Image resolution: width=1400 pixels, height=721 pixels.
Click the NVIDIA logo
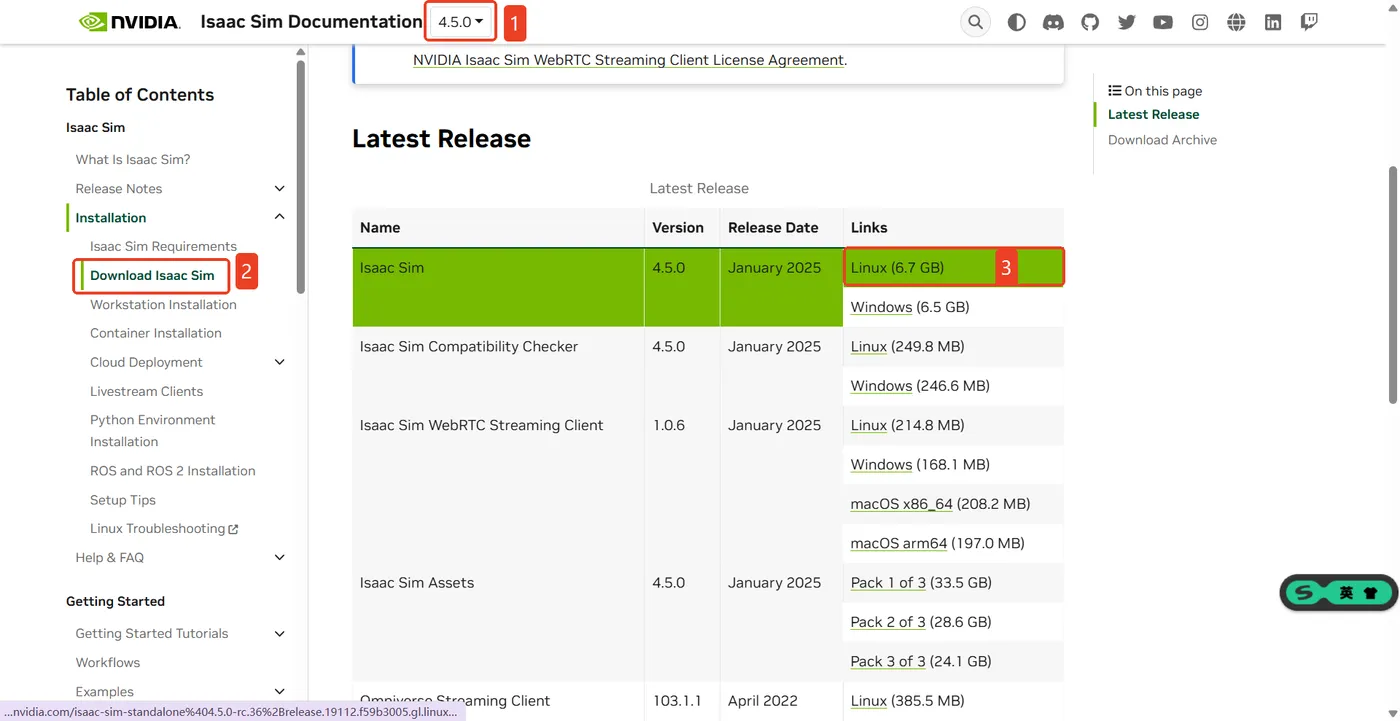[x=130, y=22]
